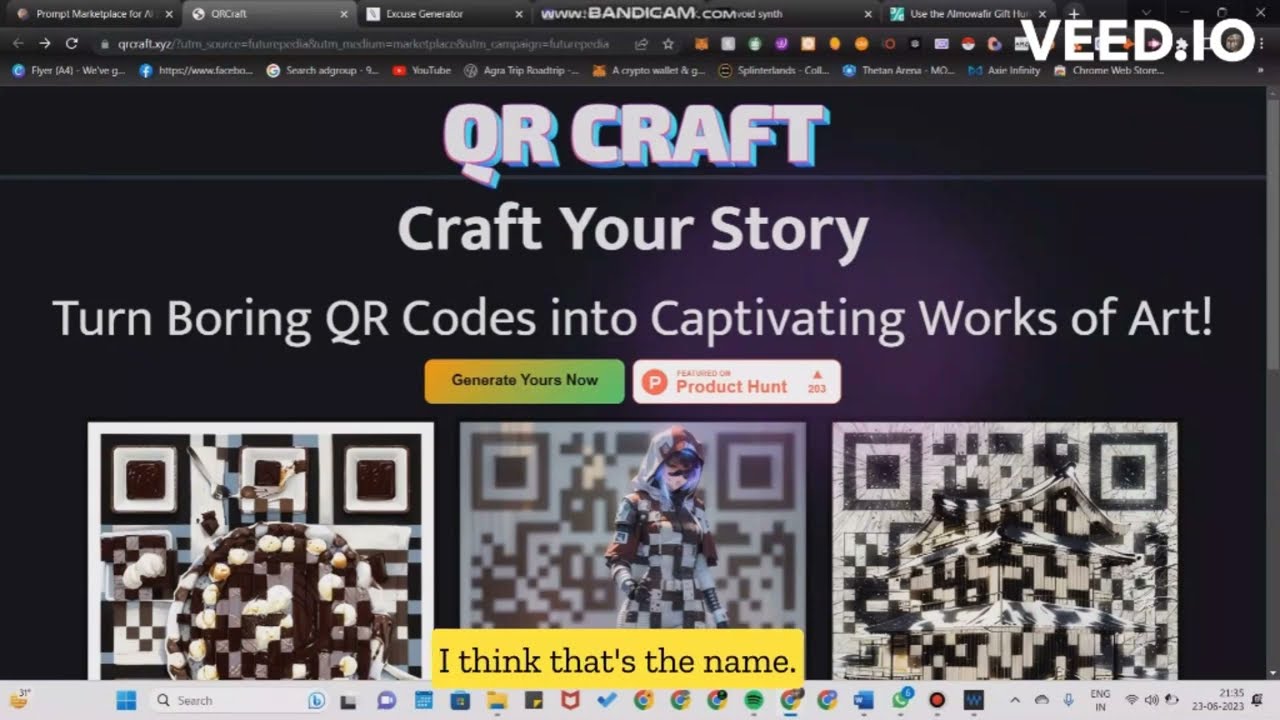The image size is (1280, 720).
Task: Open WhatsApp from the taskbar
Action: tap(901, 700)
